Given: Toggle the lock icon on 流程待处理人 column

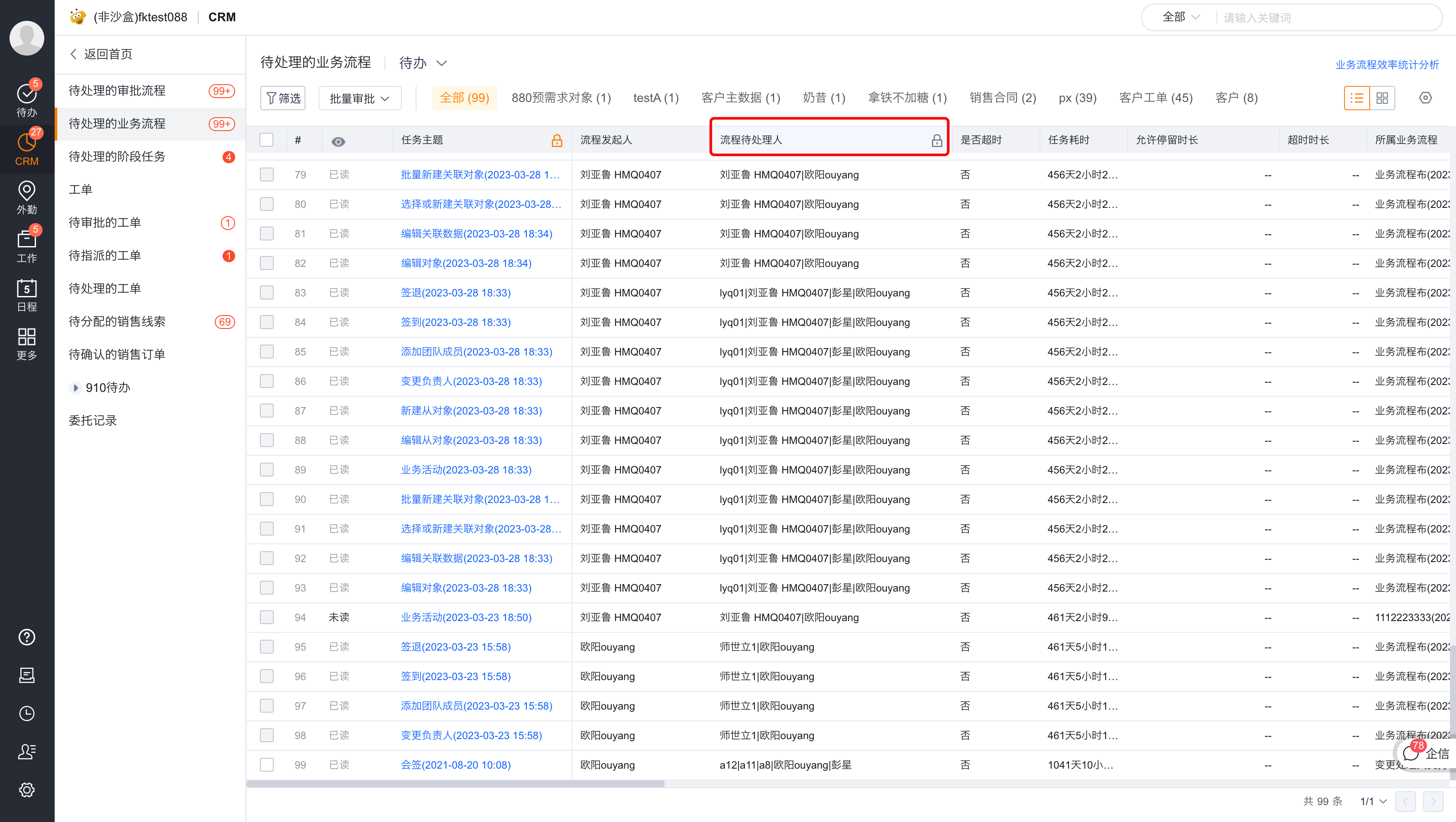Looking at the screenshot, I should pyautogui.click(x=936, y=140).
